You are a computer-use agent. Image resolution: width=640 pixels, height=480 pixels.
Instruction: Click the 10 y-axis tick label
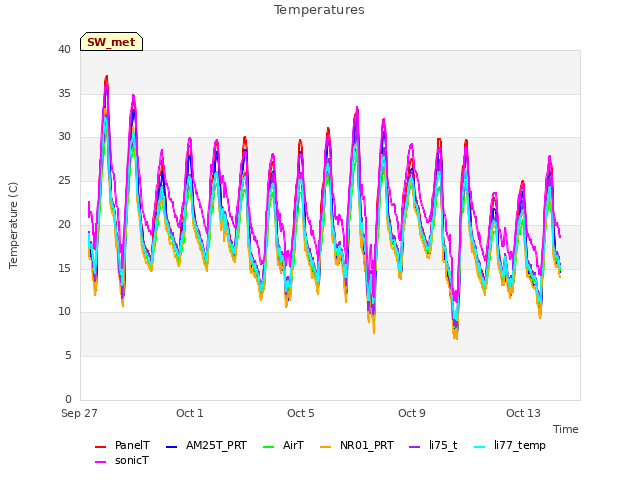tap(64, 312)
